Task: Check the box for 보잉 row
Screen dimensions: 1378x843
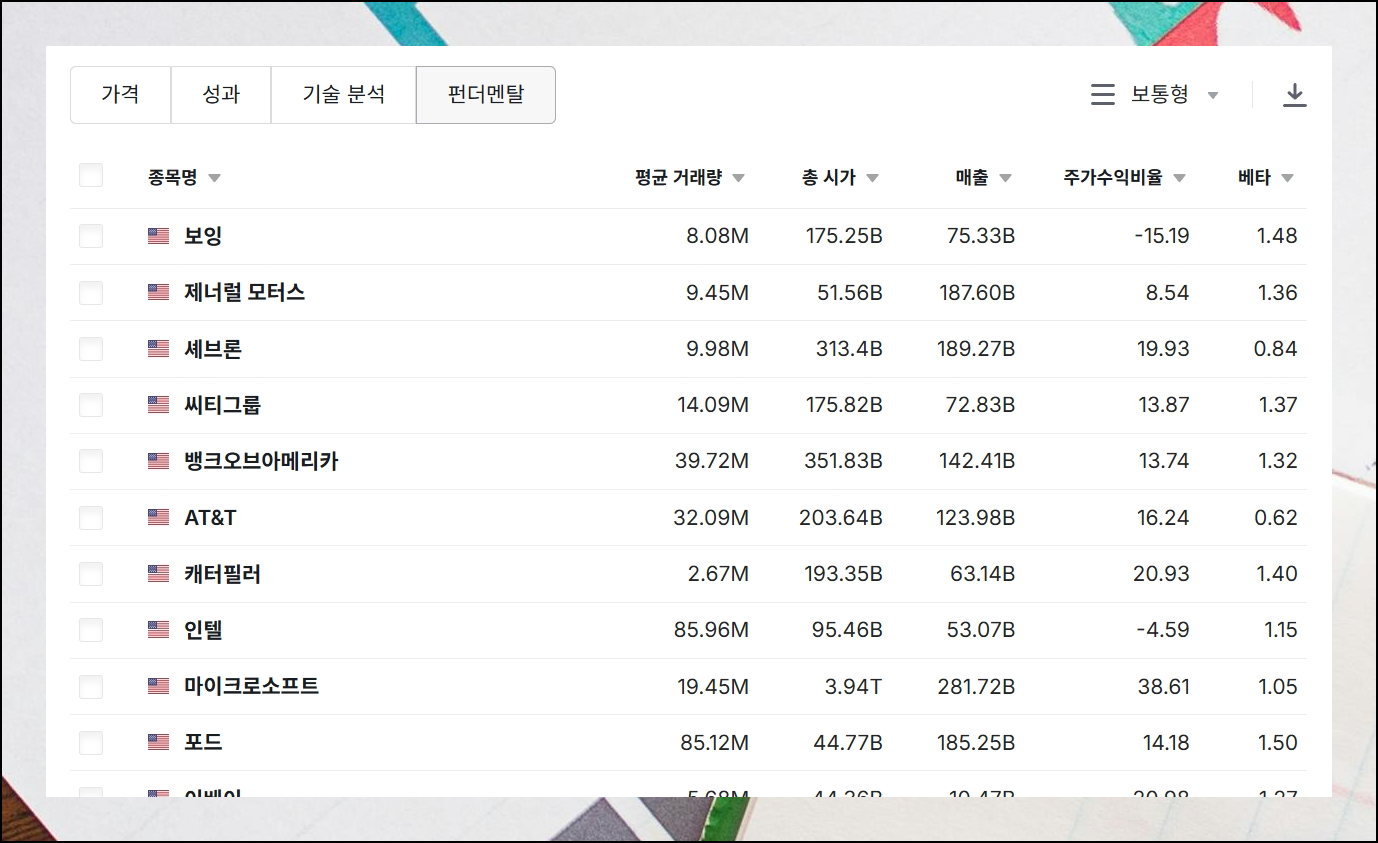Action: click(x=91, y=236)
